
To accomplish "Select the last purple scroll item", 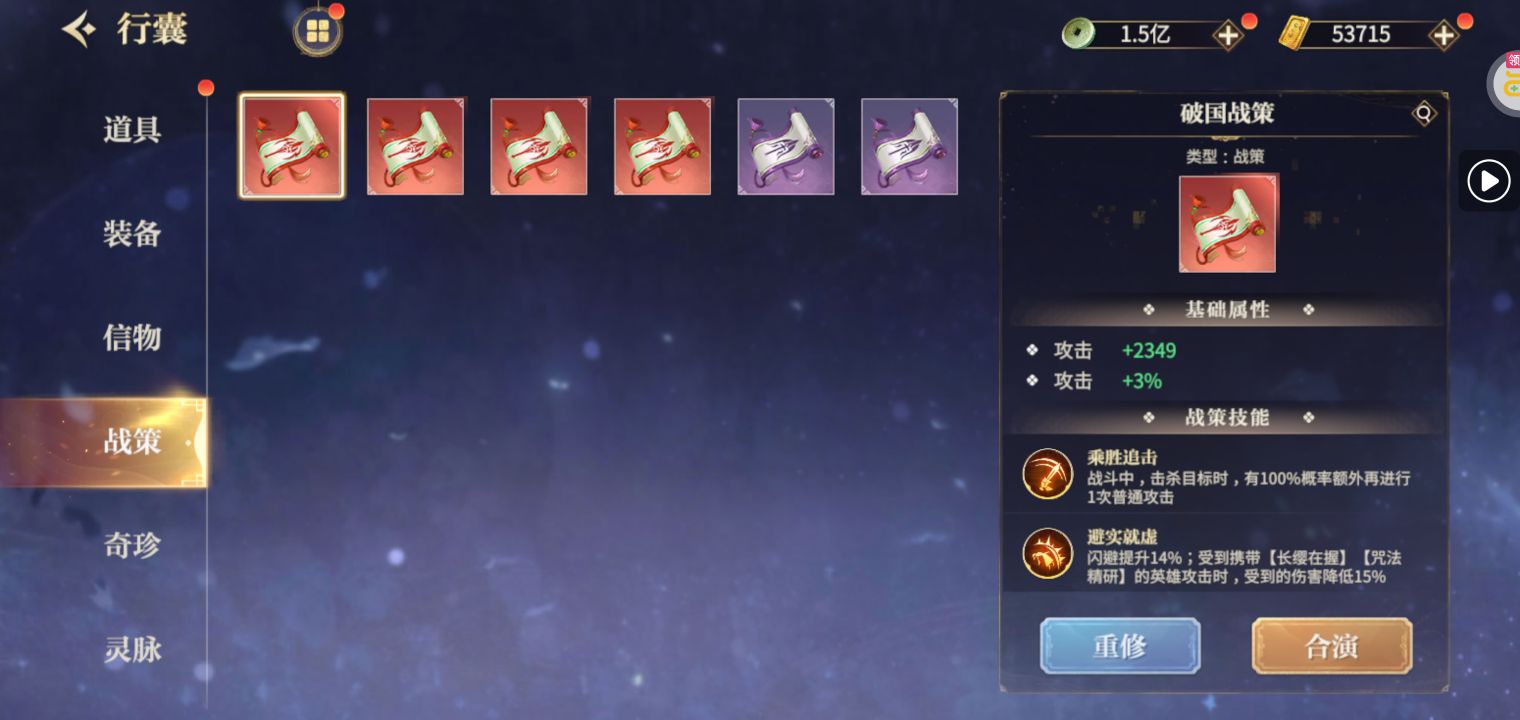I will tap(910, 146).
